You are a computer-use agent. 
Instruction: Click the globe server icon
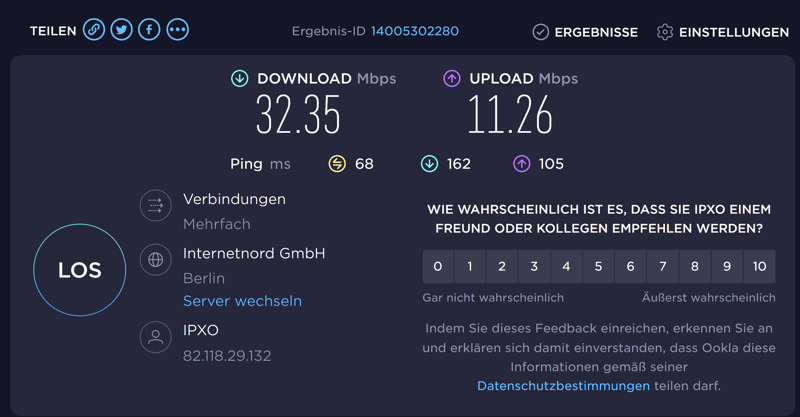[155, 260]
